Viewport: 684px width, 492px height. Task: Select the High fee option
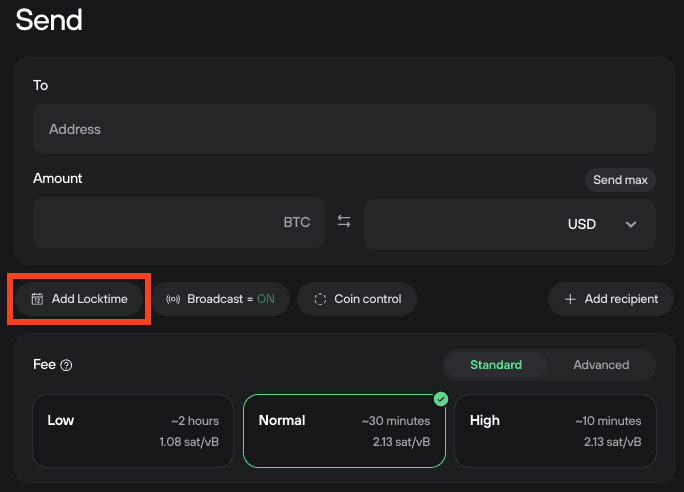coord(555,431)
